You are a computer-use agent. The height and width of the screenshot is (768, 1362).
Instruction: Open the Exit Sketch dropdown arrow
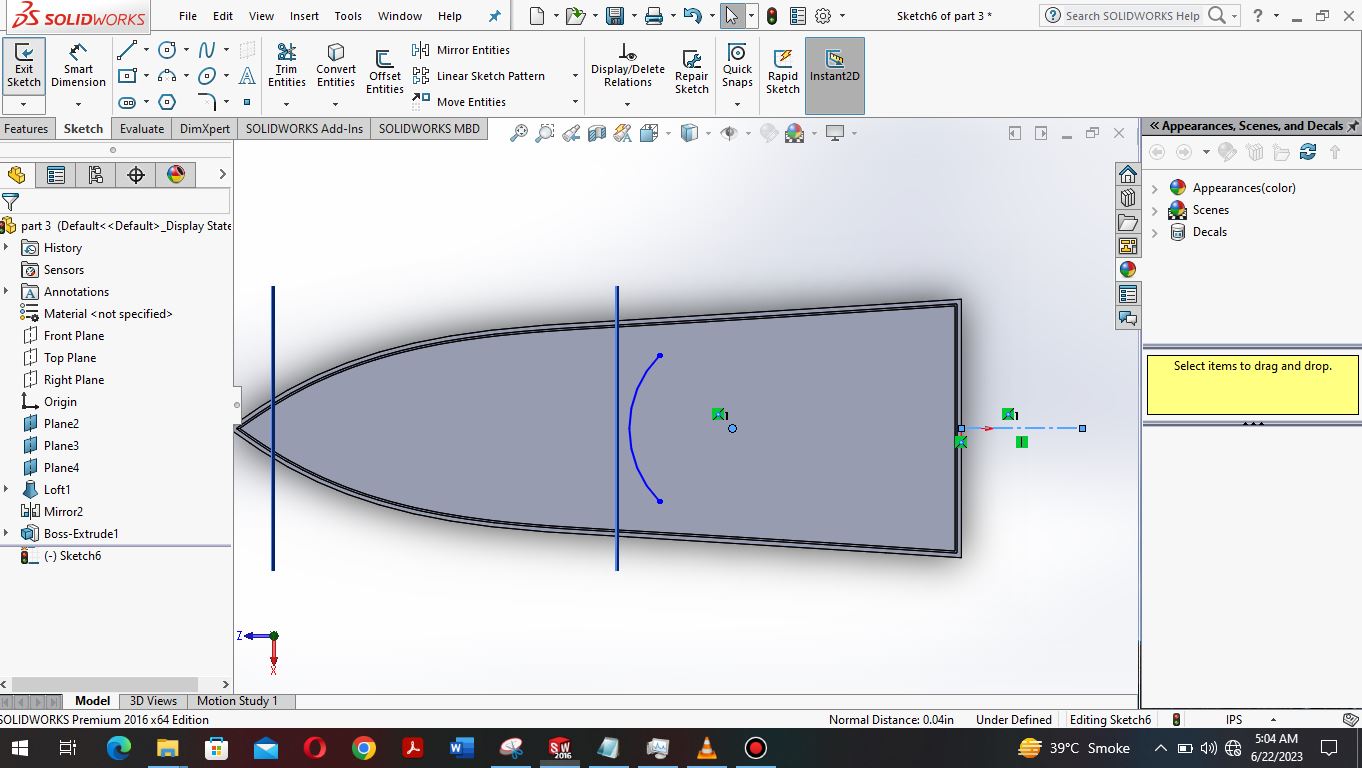[x=24, y=104]
